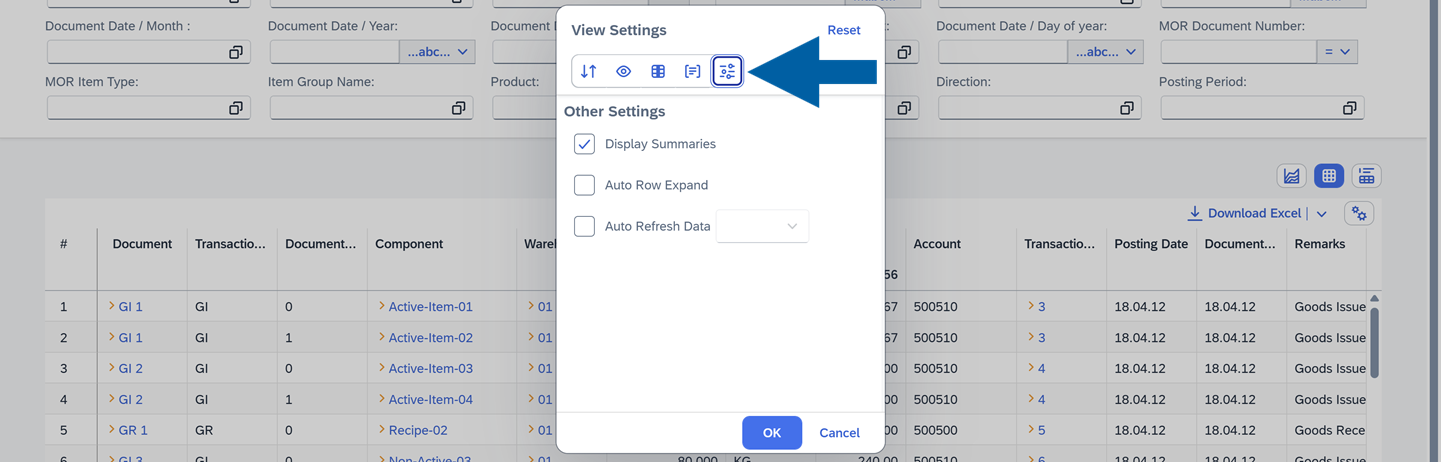Open value help for Posting Period
The width and height of the screenshot is (1441, 463).
coord(1350,108)
